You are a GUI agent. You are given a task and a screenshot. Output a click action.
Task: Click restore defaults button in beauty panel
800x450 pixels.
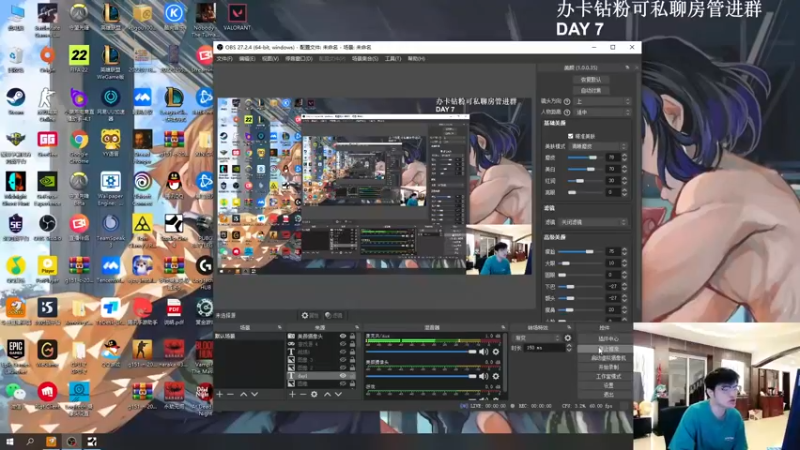tap(591, 80)
